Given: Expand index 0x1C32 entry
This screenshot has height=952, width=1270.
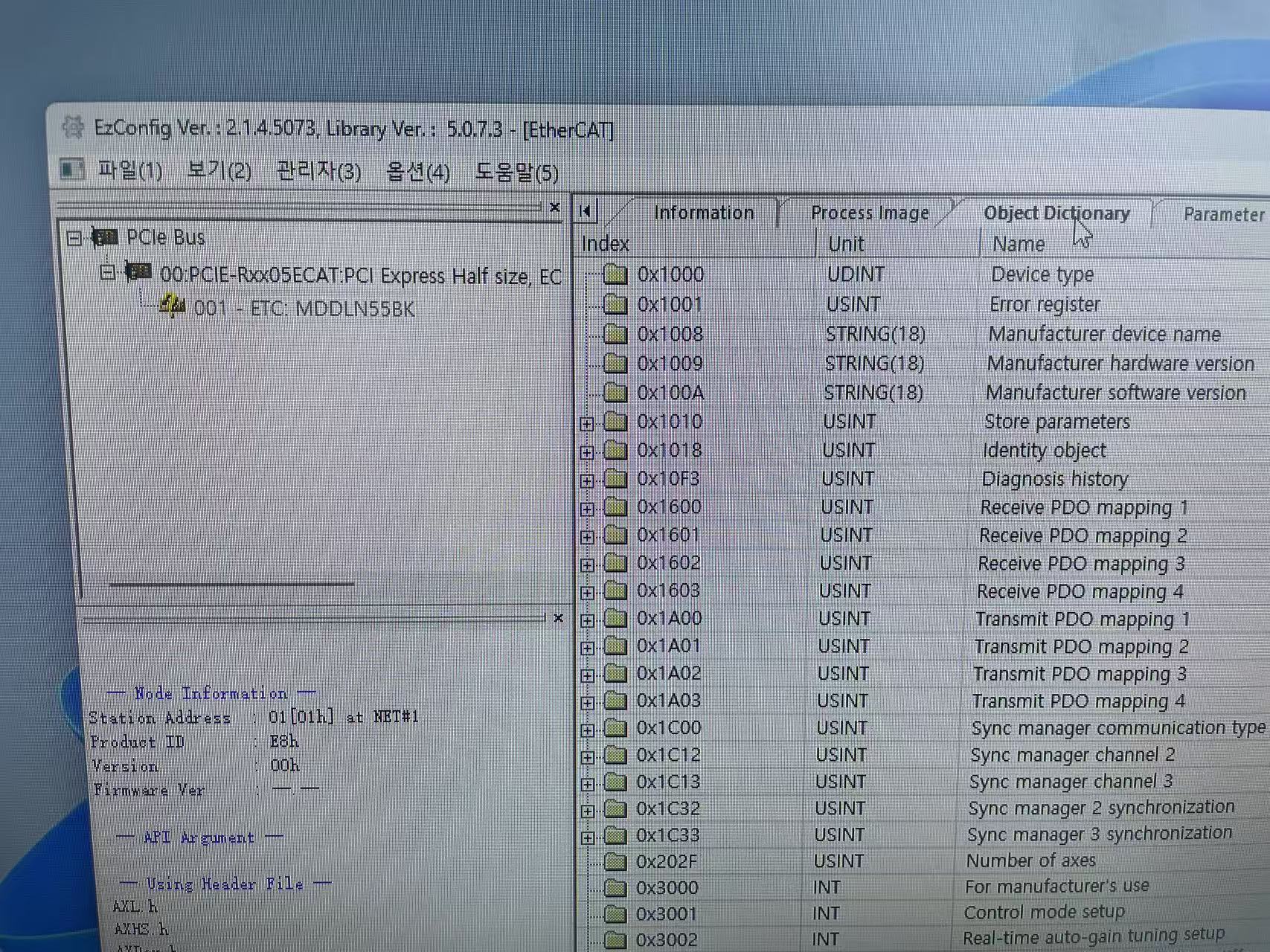Looking at the screenshot, I should [587, 811].
